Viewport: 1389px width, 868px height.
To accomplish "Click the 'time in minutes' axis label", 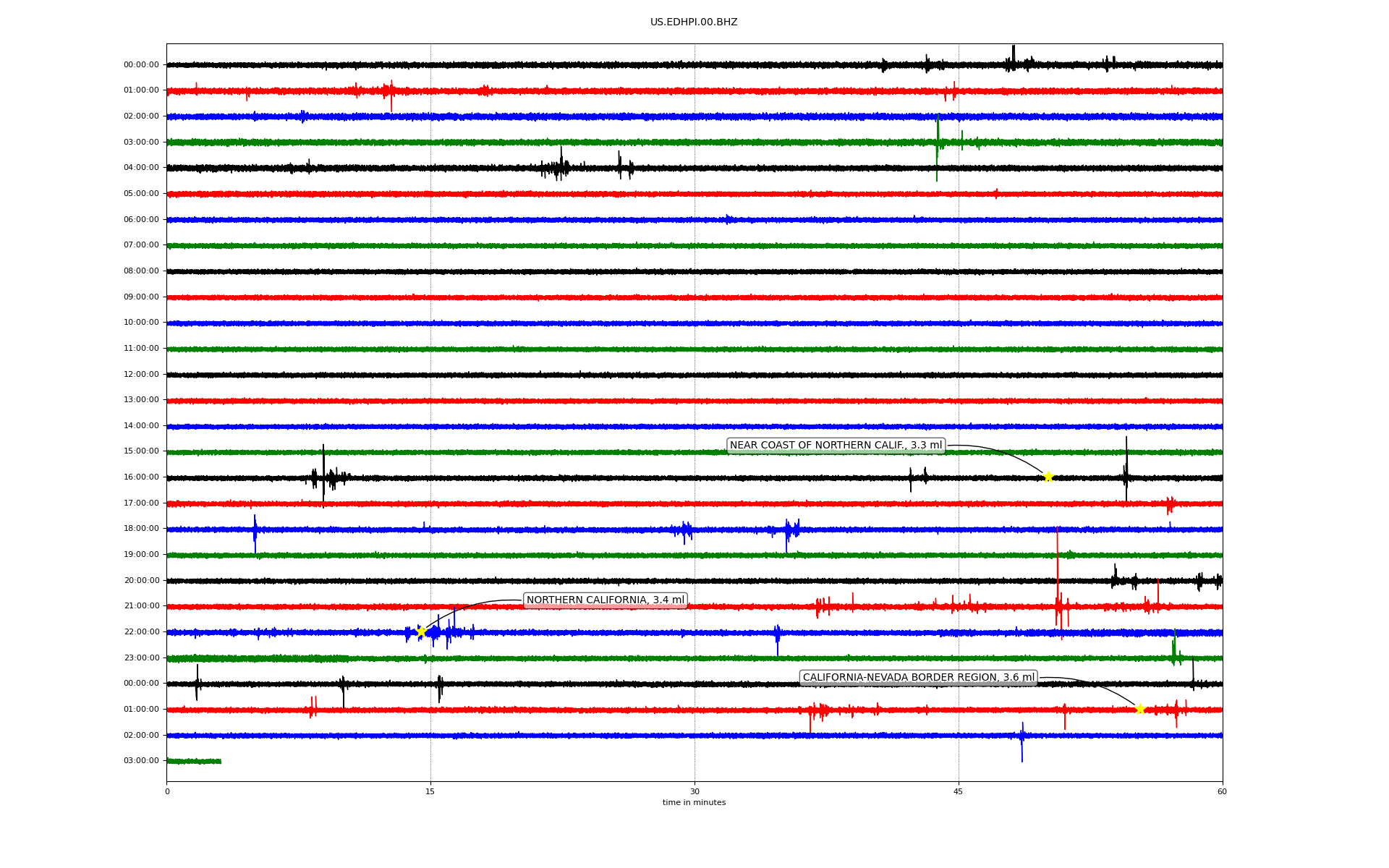I will coord(694,803).
